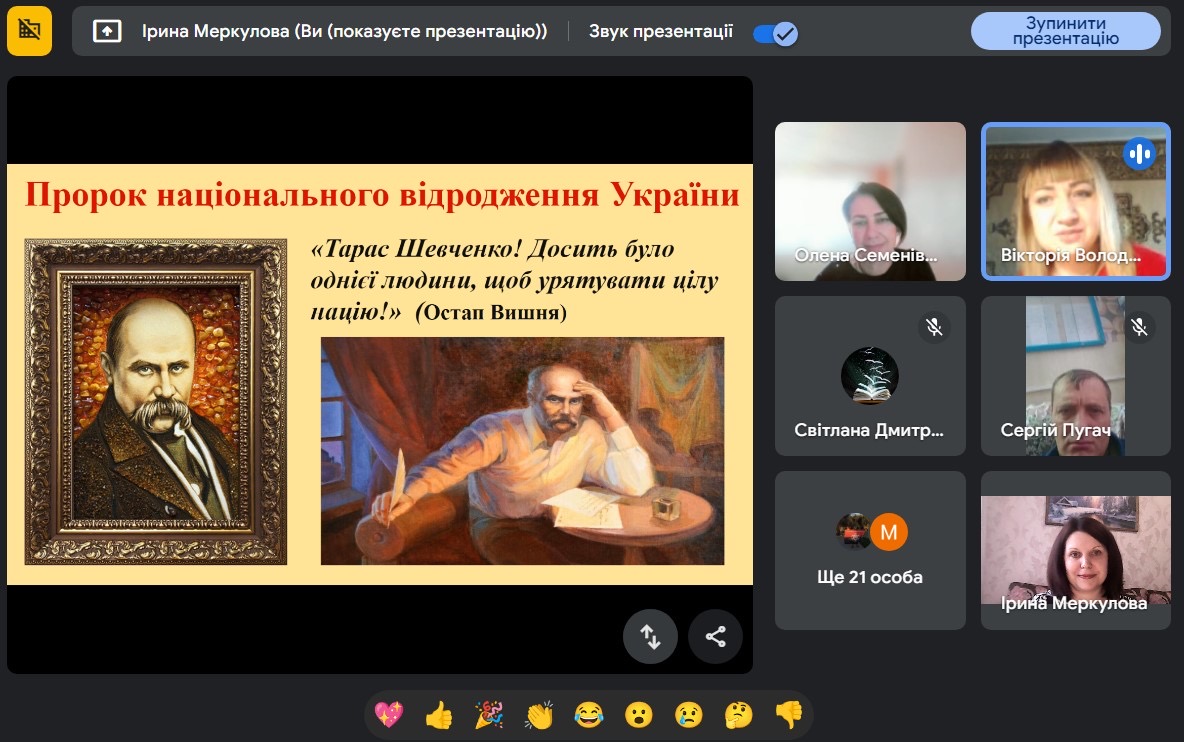1184x742 pixels.
Task: Send the thumbs down reaction
Action: point(789,713)
